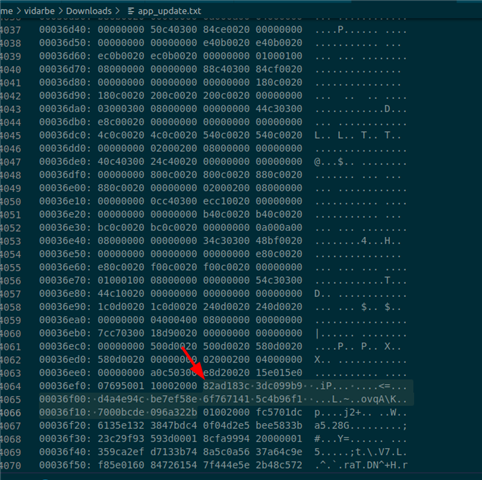Click hex value 3847bdc4
Screen dimensions: 482x480
click(x=174, y=426)
